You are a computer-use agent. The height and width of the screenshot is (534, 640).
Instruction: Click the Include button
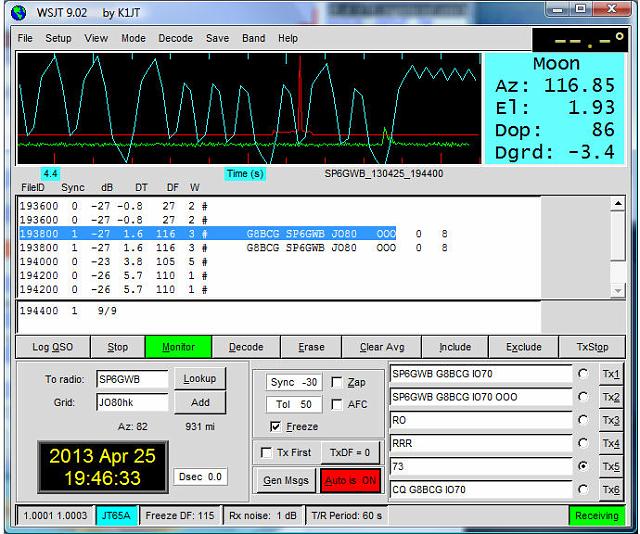pos(455,347)
